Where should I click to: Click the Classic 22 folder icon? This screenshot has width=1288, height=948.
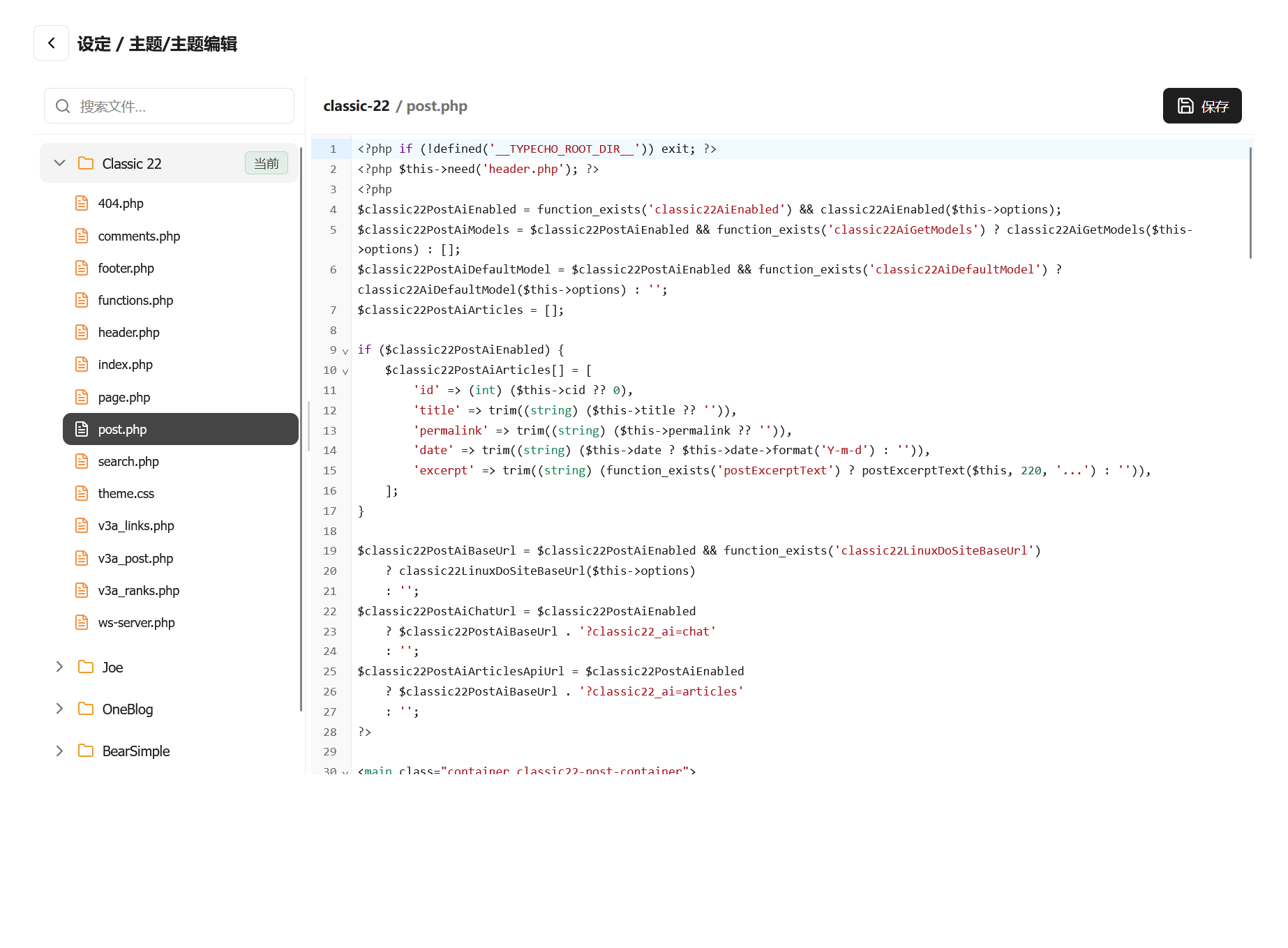(86, 163)
